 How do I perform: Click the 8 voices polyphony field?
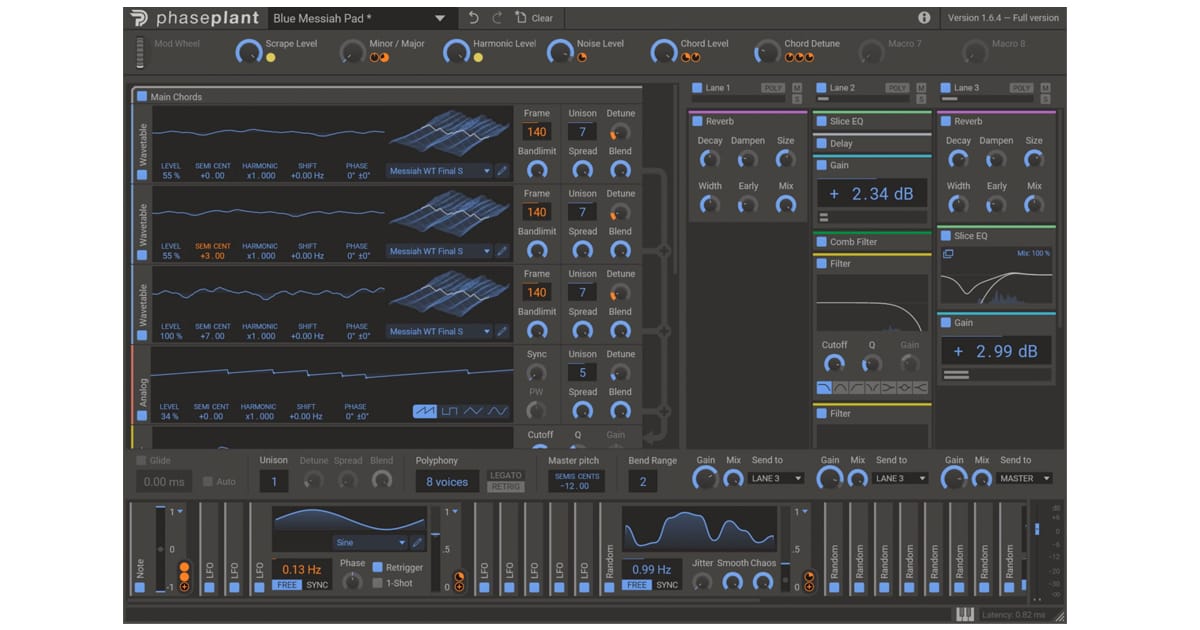tap(447, 482)
